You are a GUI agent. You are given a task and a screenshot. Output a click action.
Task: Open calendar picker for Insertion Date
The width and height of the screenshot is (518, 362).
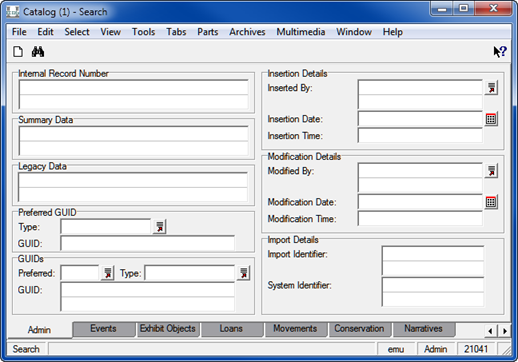click(491, 119)
